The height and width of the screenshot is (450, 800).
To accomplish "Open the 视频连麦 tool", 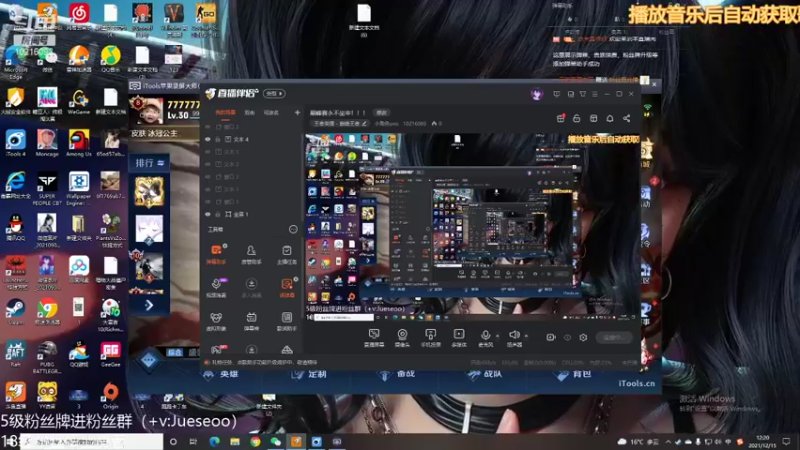I will 216,287.
